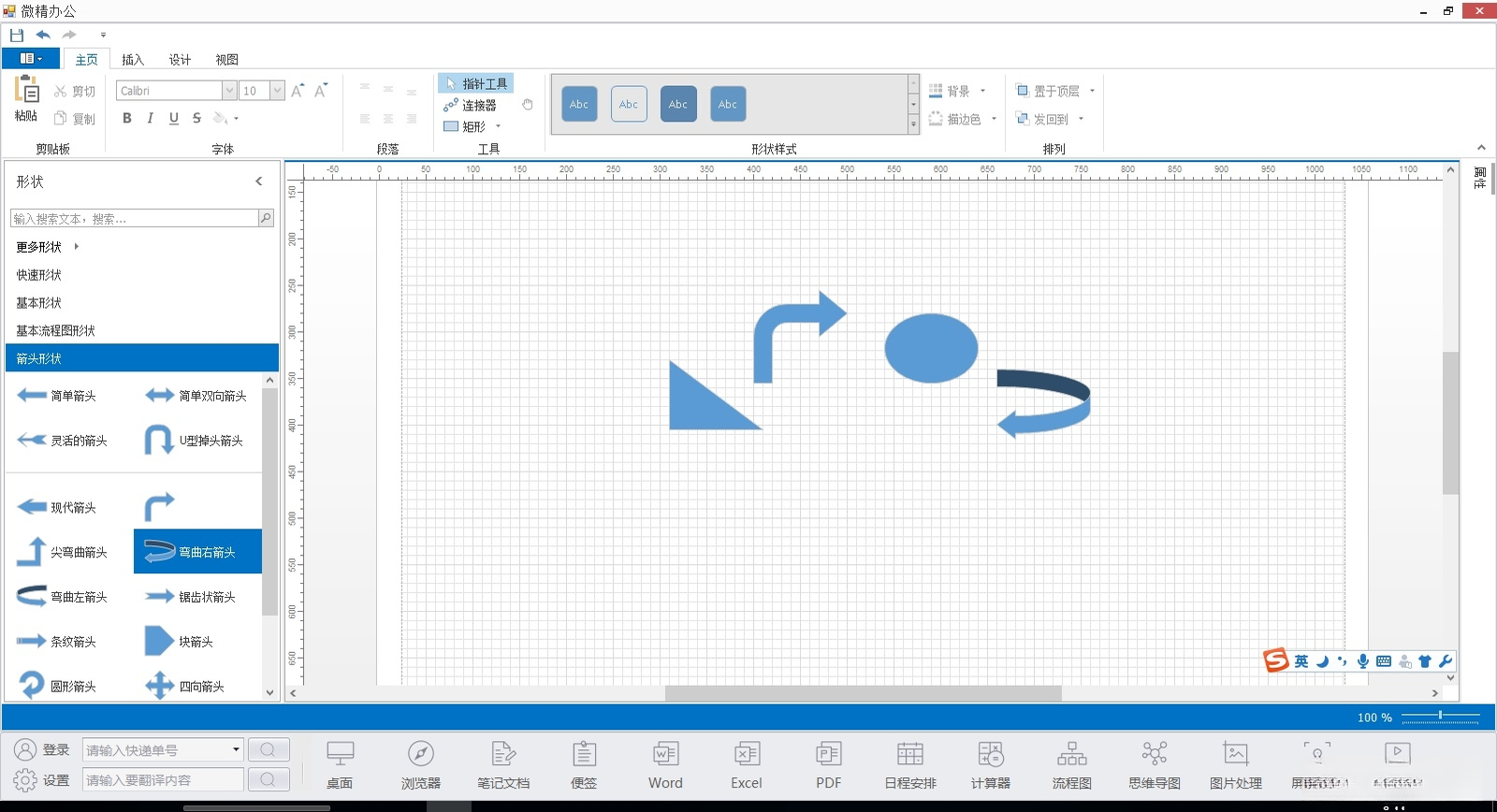Click the shape search text field
Screen dimensions: 1497x812
(x=135, y=218)
